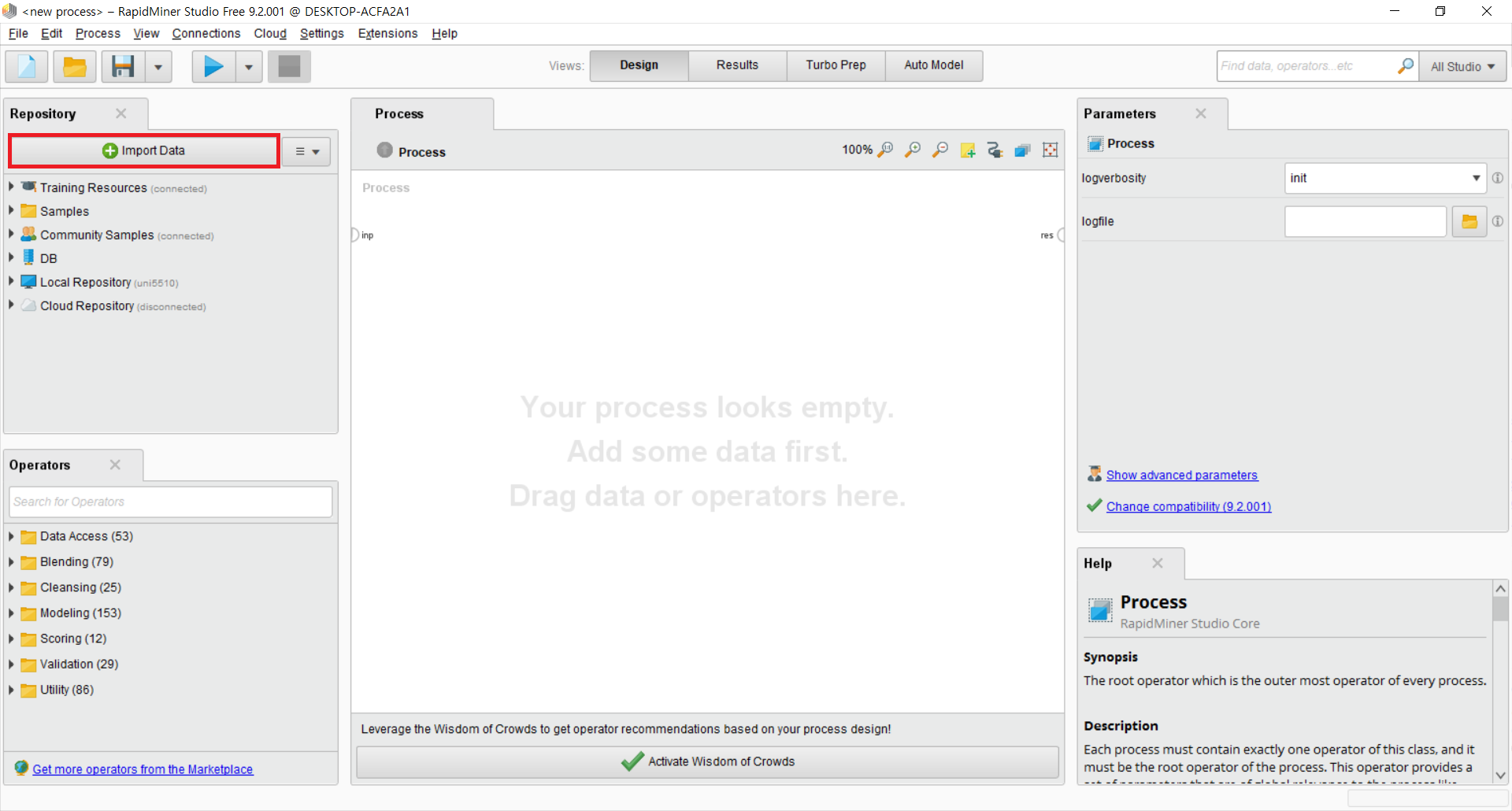Switch to the Auto Model view
Screen dimensions: 1512x811
point(933,65)
